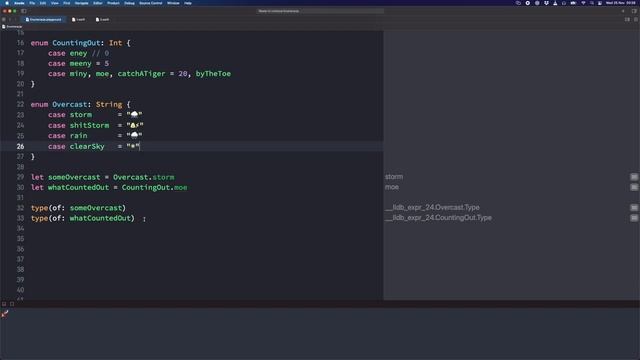This screenshot has height=360, width=640.
Task: Click the editor options icon at right of tab bar
Action: (x=627, y=19)
